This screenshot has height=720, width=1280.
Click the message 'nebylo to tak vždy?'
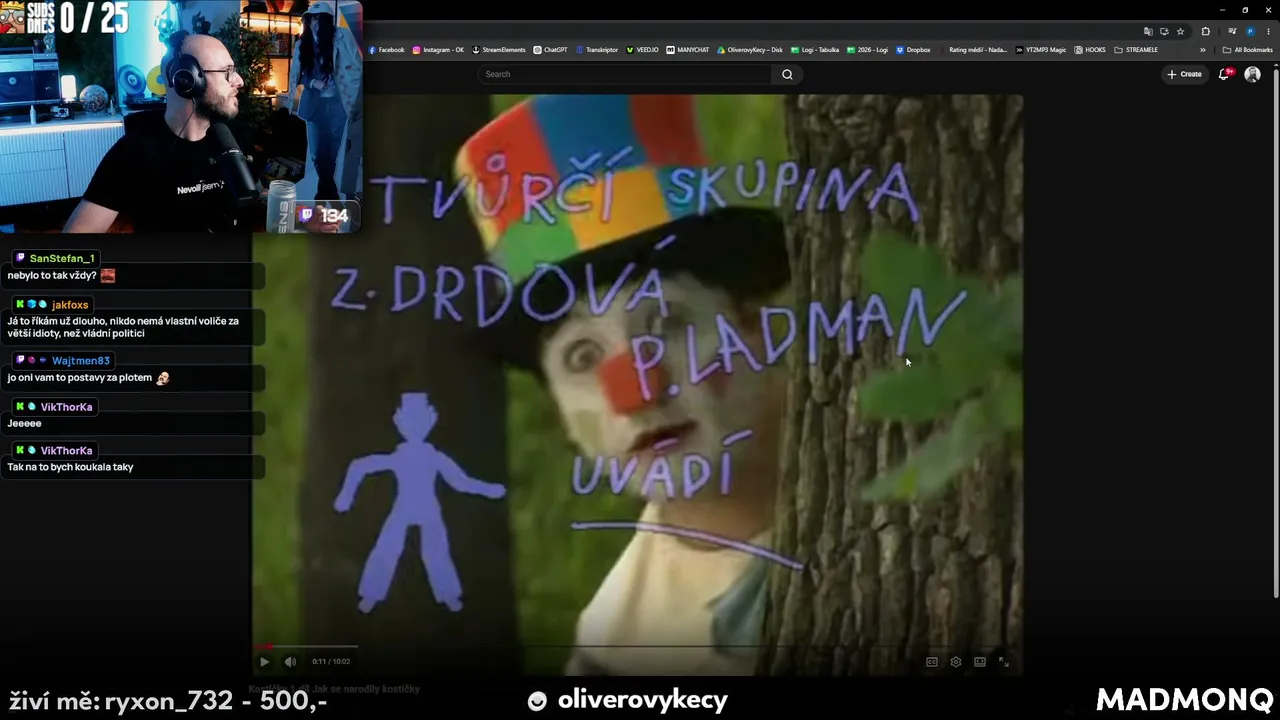(x=52, y=276)
